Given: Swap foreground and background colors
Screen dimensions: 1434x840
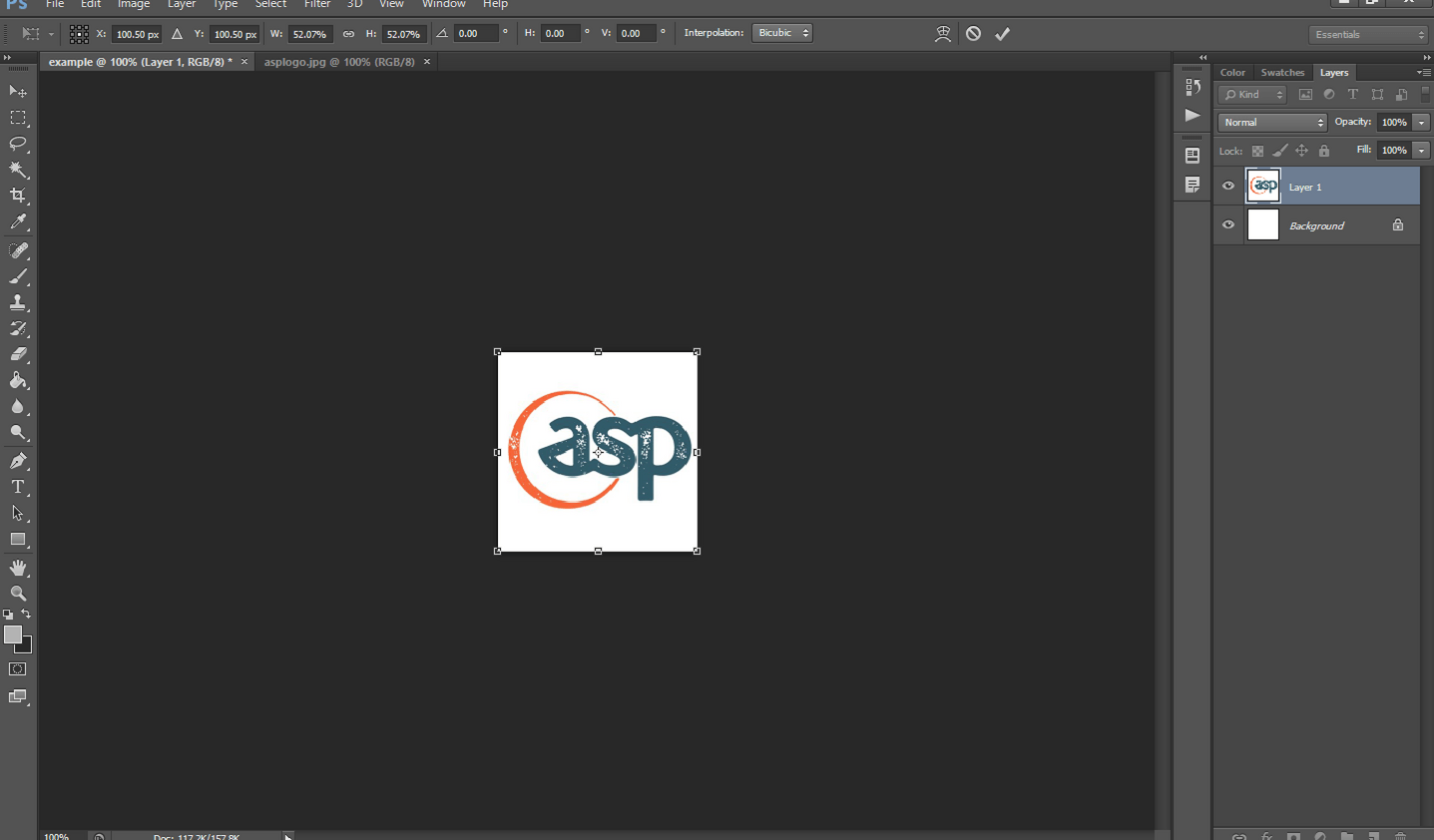Looking at the screenshot, I should point(26,615).
